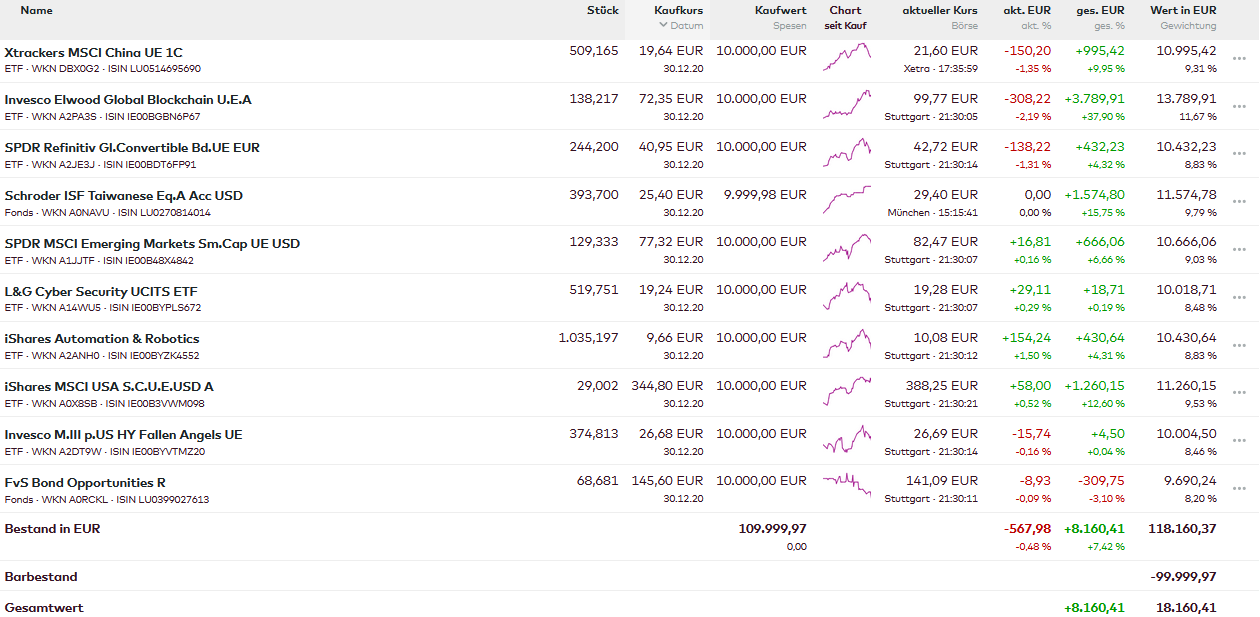
Task: Sort by Wert in EUR column
Action: 1183,10
